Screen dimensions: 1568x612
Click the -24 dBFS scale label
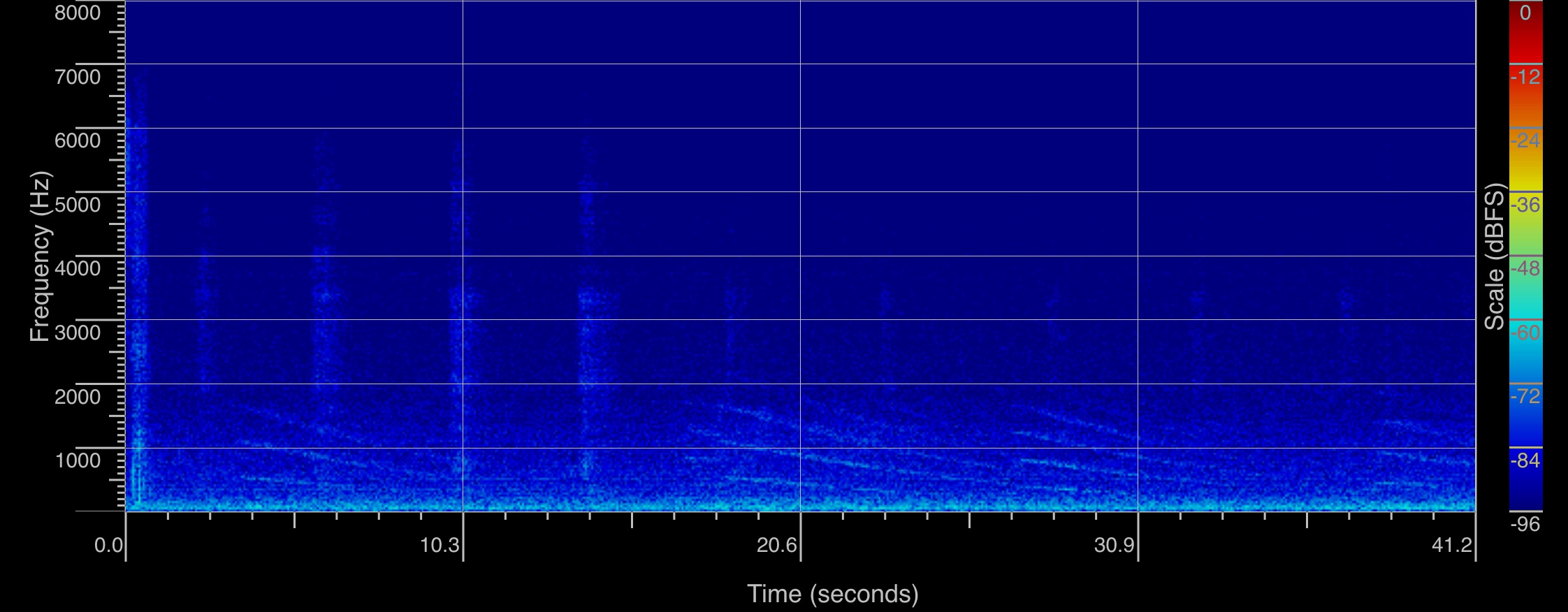click(1525, 140)
